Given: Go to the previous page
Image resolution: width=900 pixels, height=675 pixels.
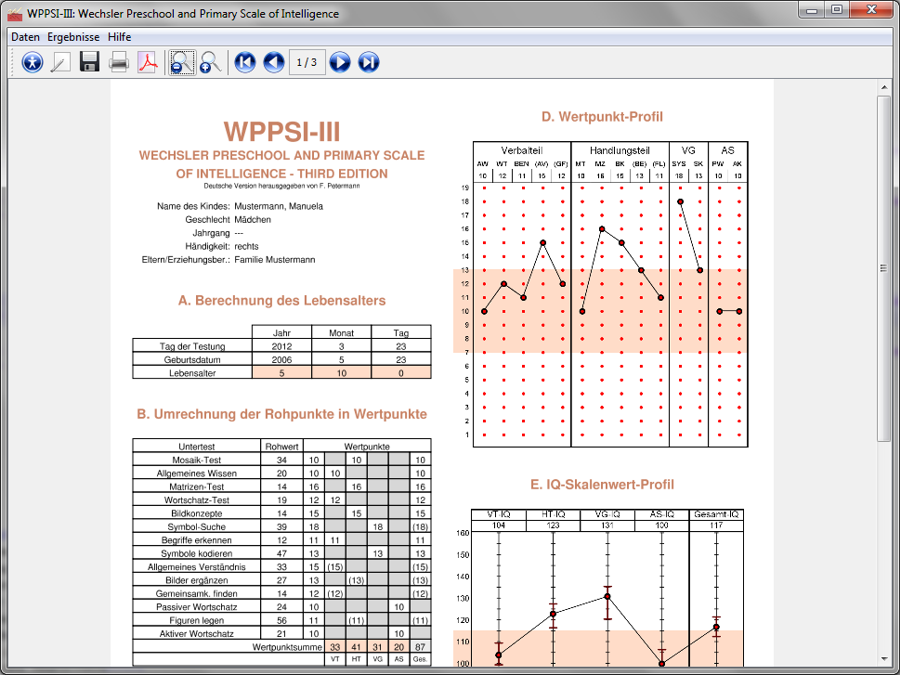Looking at the screenshot, I should (274, 63).
